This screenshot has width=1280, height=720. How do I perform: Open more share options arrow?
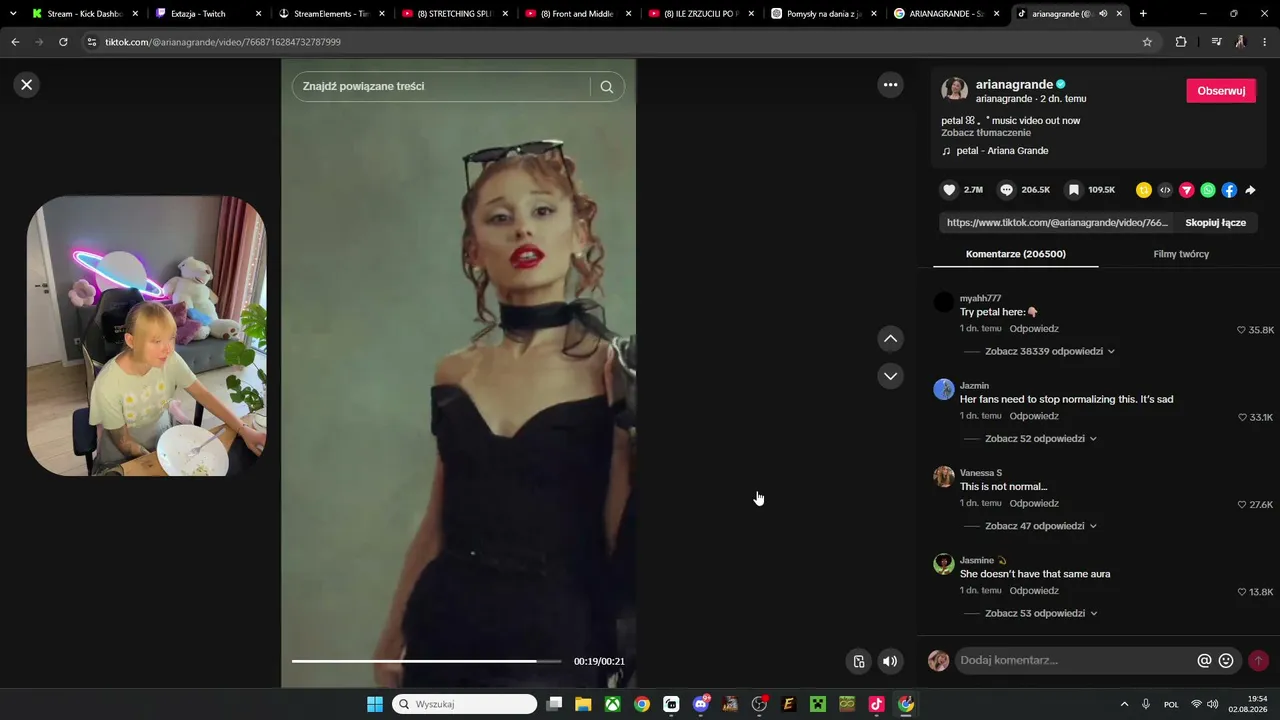coord(1250,190)
